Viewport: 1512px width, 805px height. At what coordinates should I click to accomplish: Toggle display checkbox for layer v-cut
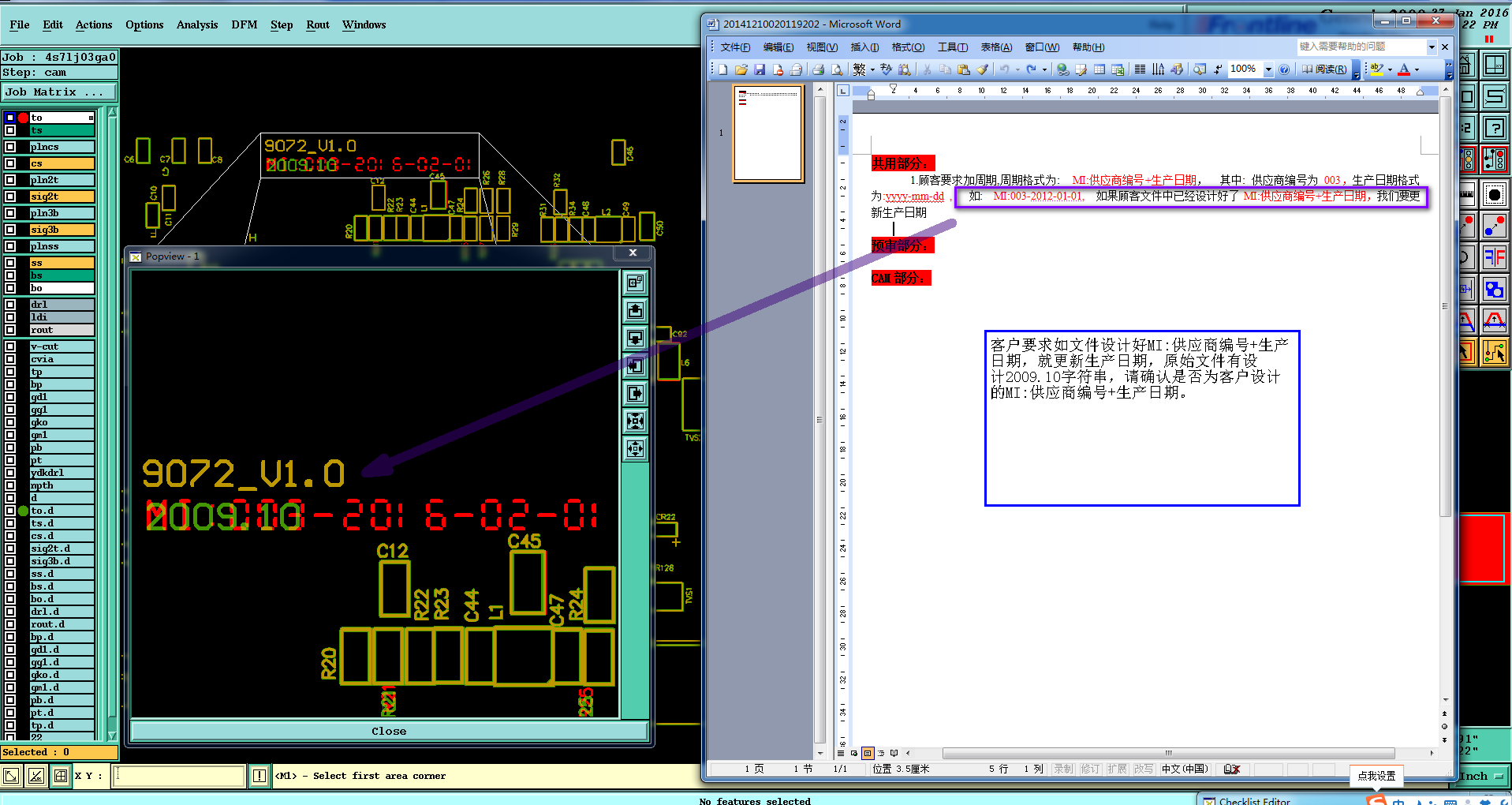[x=10, y=346]
